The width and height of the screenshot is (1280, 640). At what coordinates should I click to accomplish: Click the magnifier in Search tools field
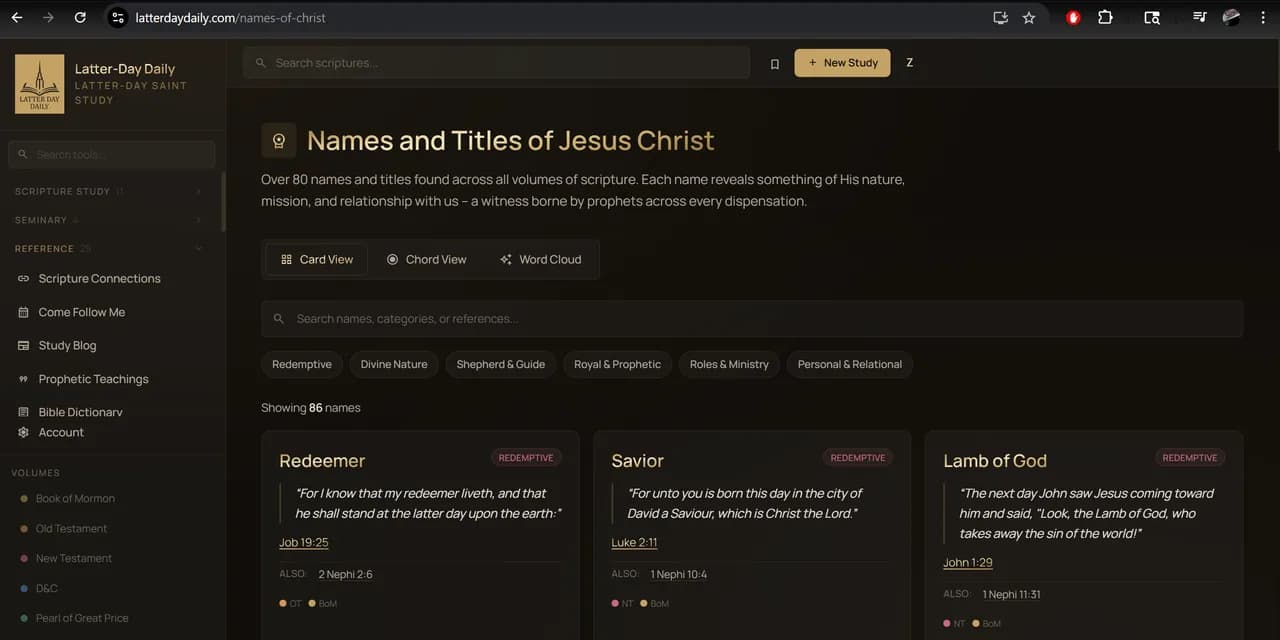pos(23,155)
